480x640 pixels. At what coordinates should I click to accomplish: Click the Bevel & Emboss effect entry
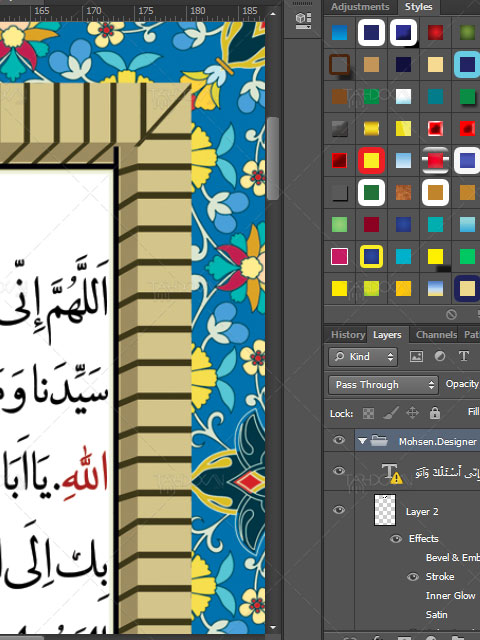pyautogui.click(x=453, y=558)
